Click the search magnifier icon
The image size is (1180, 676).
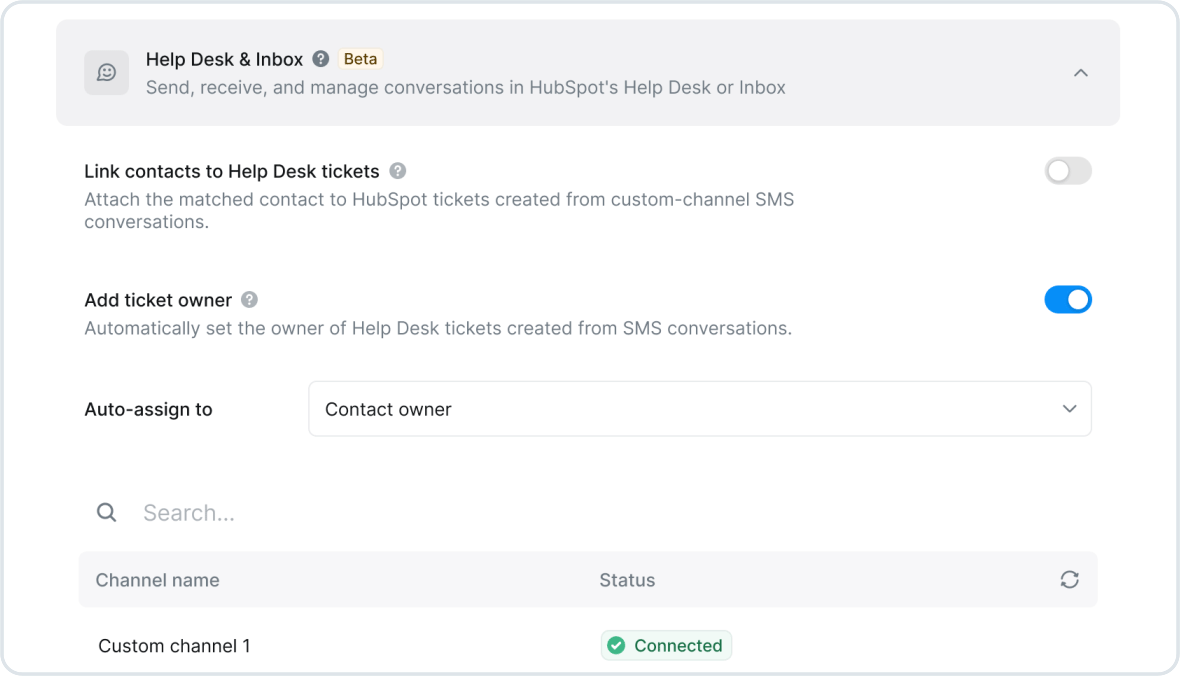[x=107, y=513]
